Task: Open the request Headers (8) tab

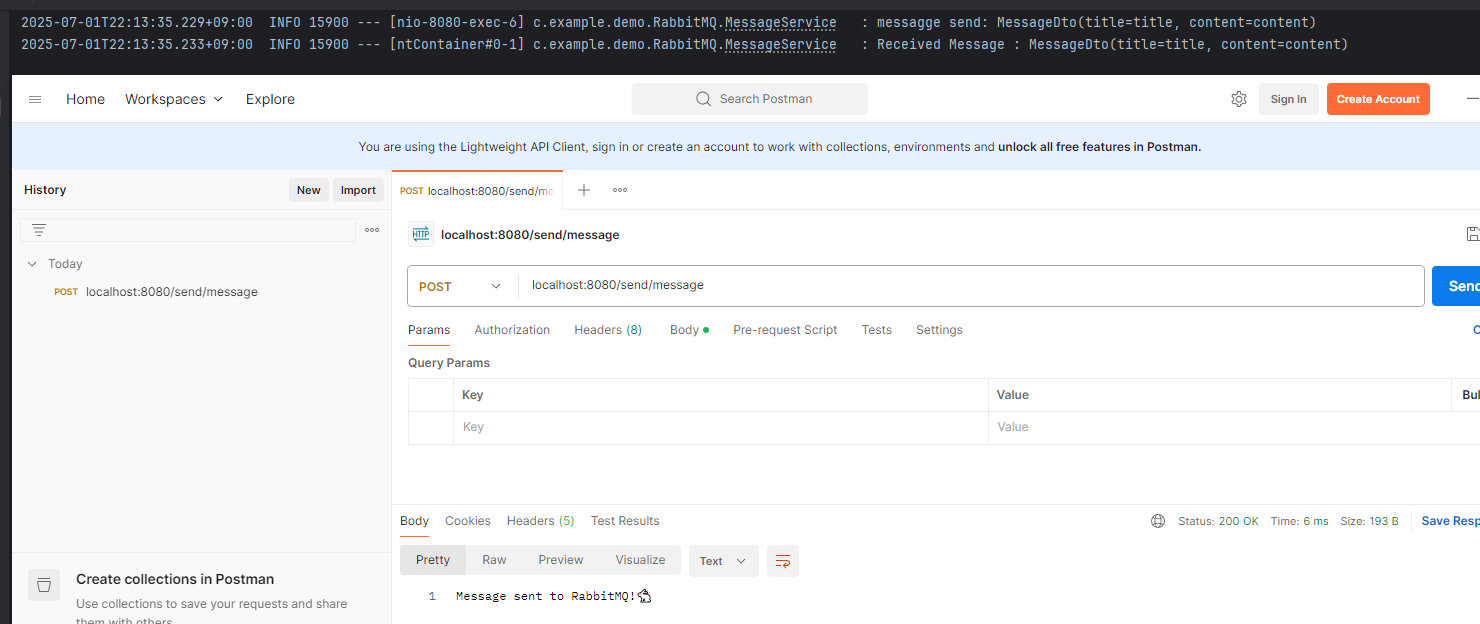Action: tap(608, 330)
